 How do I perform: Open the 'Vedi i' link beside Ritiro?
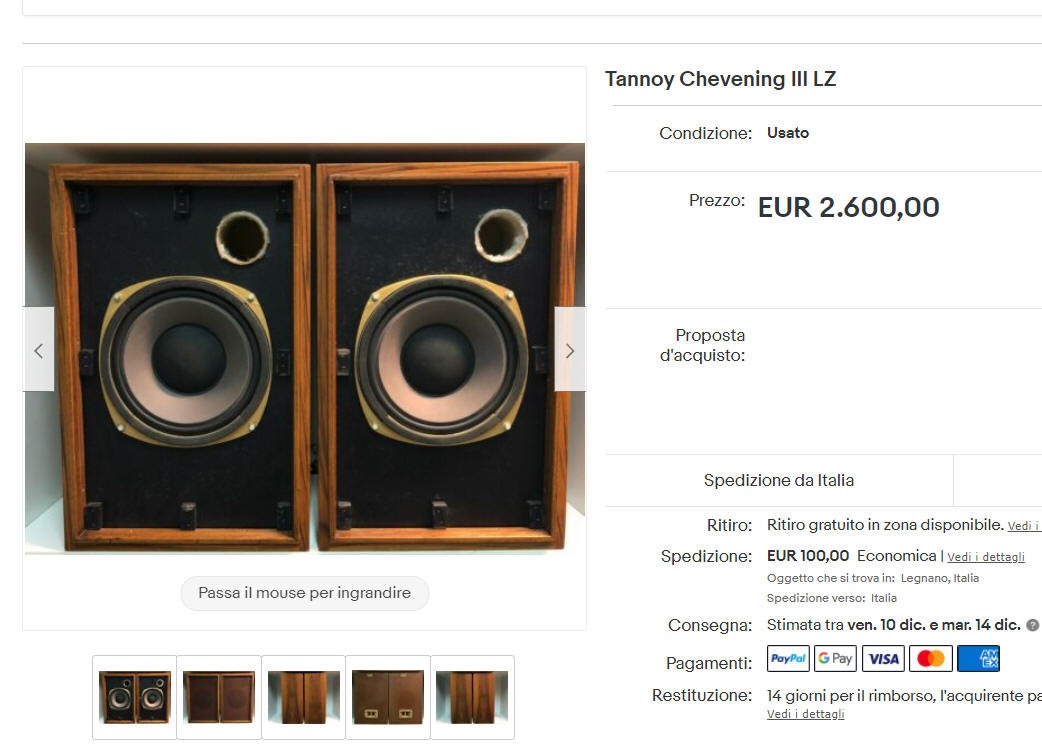point(1024,526)
